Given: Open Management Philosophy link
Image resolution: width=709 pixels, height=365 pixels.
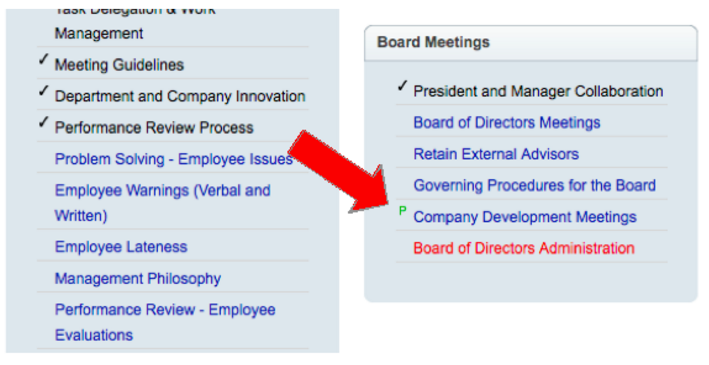Looking at the screenshot, I should click(x=138, y=279).
